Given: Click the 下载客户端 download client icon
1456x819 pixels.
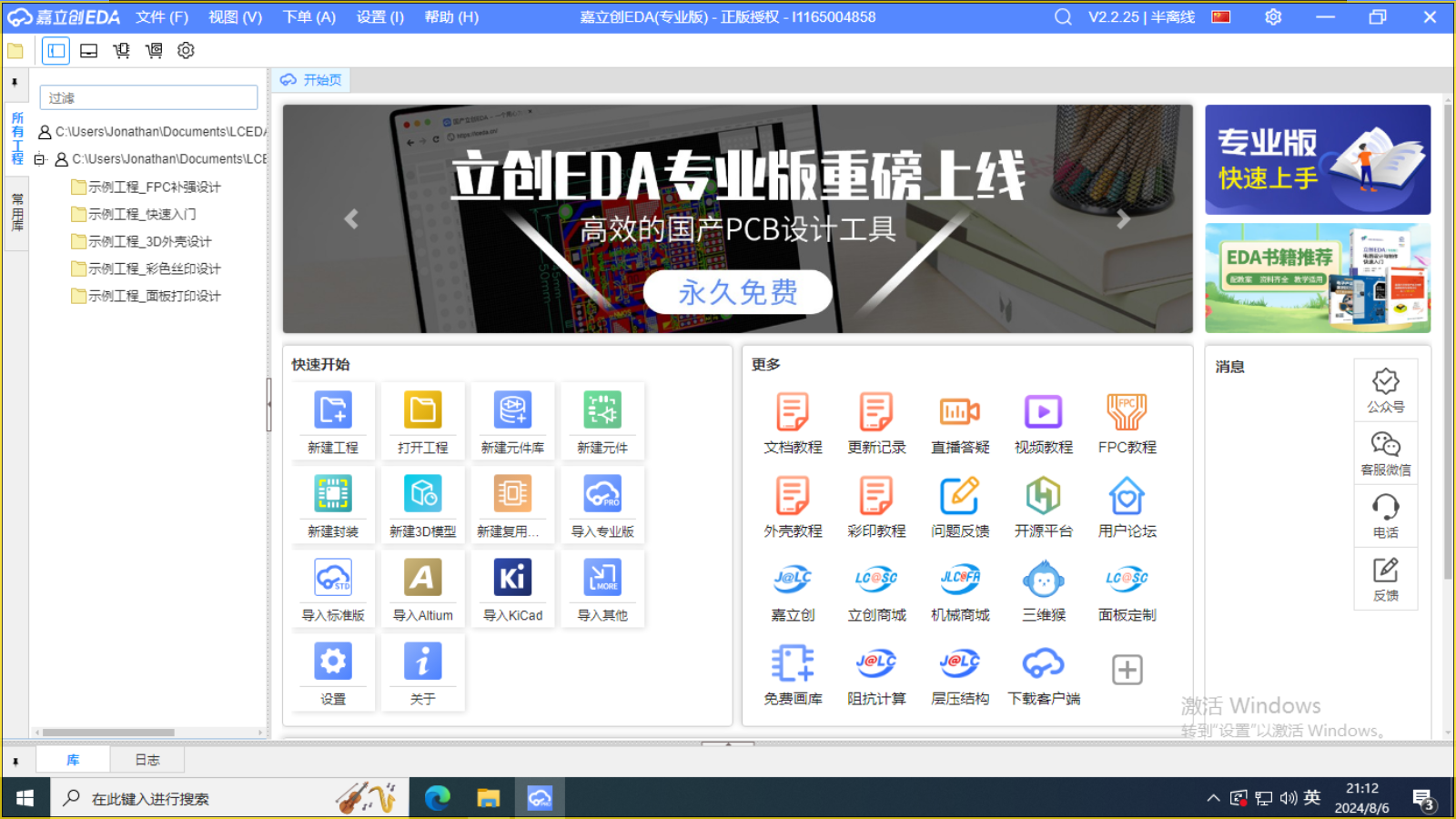Looking at the screenshot, I should tap(1044, 663).
